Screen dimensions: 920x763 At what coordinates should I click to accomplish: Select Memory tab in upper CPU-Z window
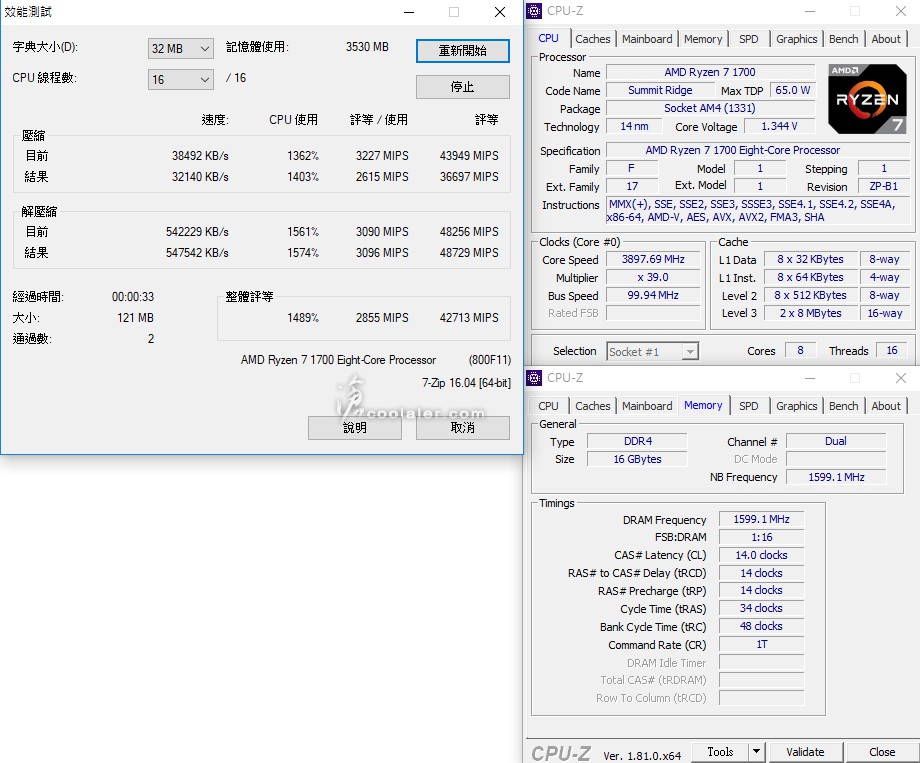click(x=703, y=39)
